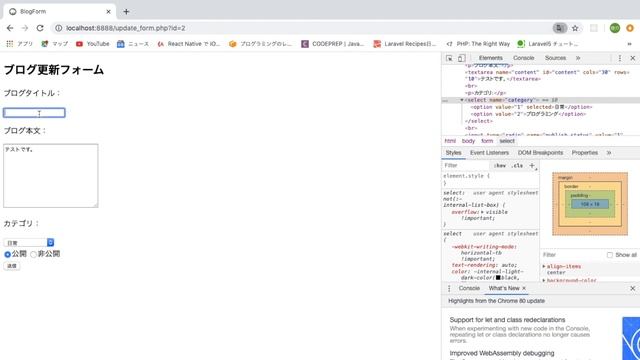Open the category select dropdown
Screen dimensions: 640x360
click(x=29, y=242)
